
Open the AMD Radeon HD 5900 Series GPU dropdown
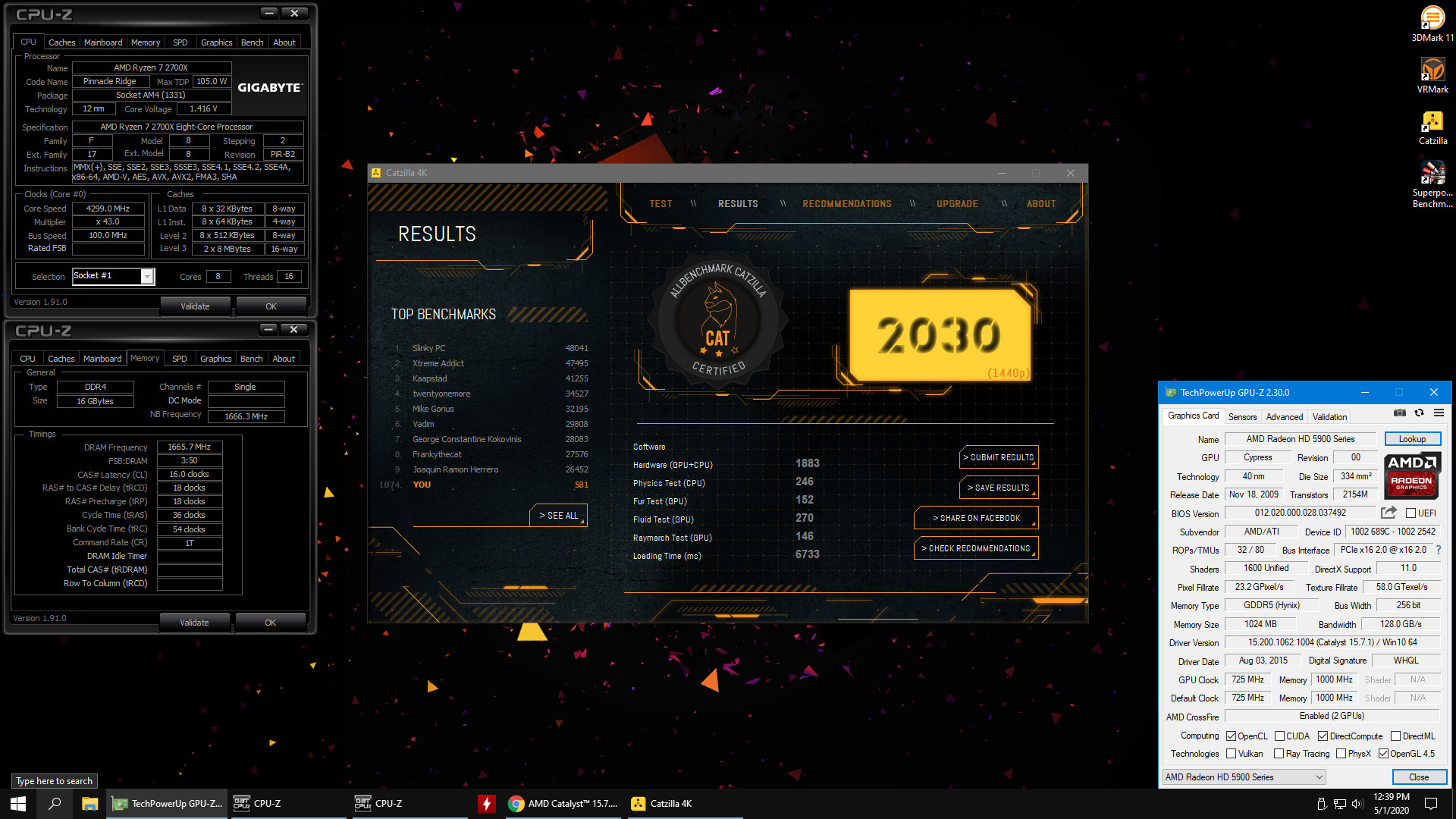click(1244, 777)
